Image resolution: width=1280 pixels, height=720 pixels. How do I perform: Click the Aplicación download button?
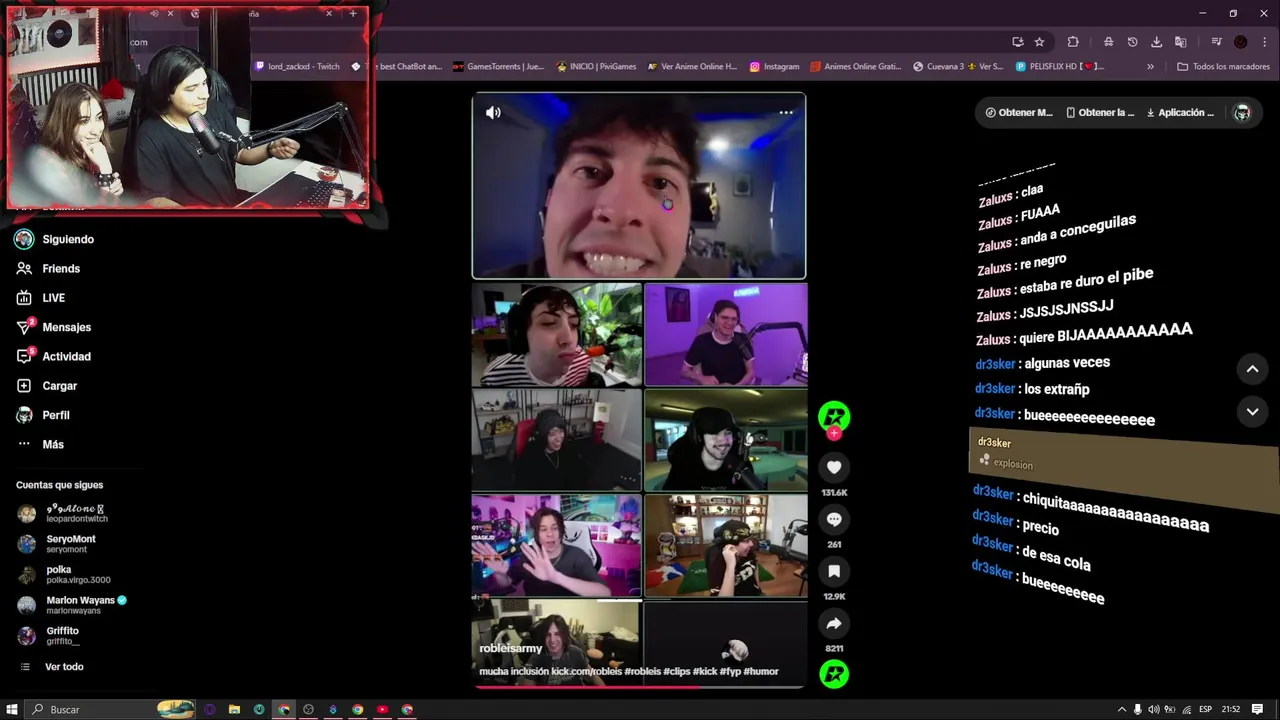point(1180,113)
